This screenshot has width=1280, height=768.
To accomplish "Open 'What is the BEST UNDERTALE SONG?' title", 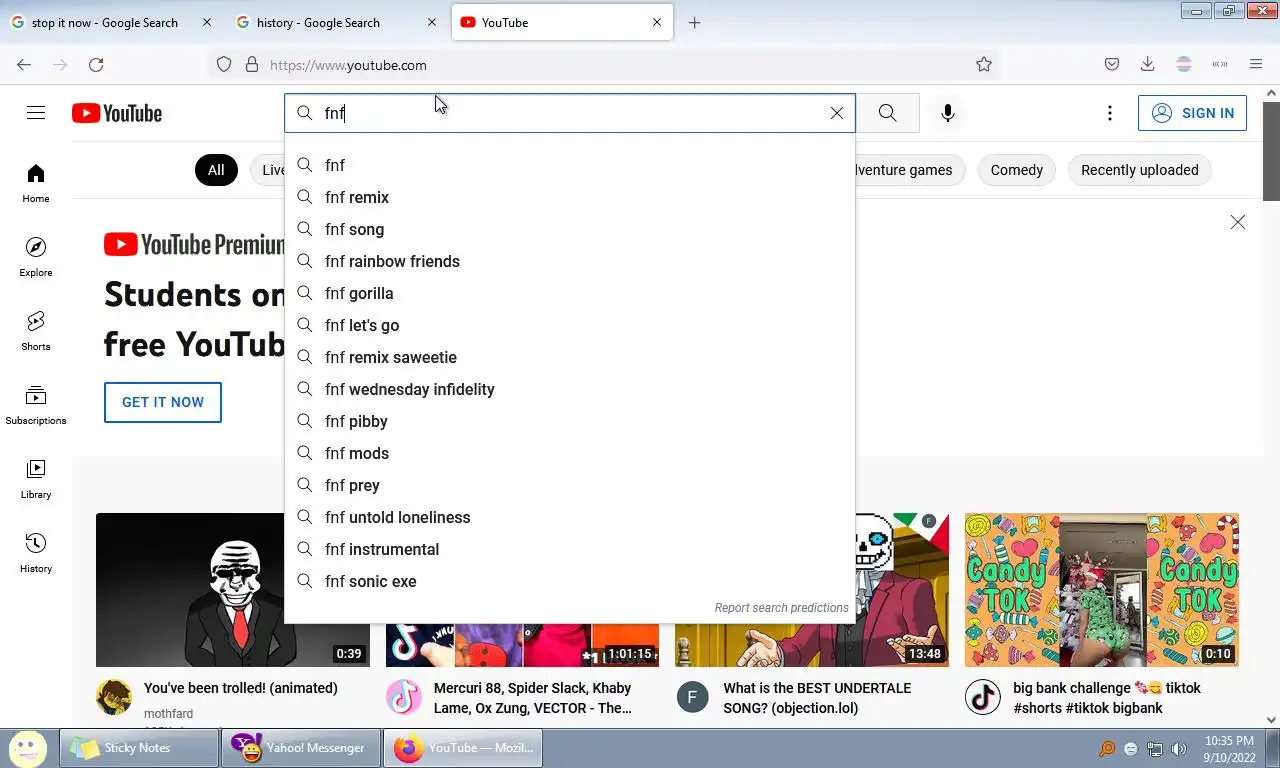I will (817, 698).
